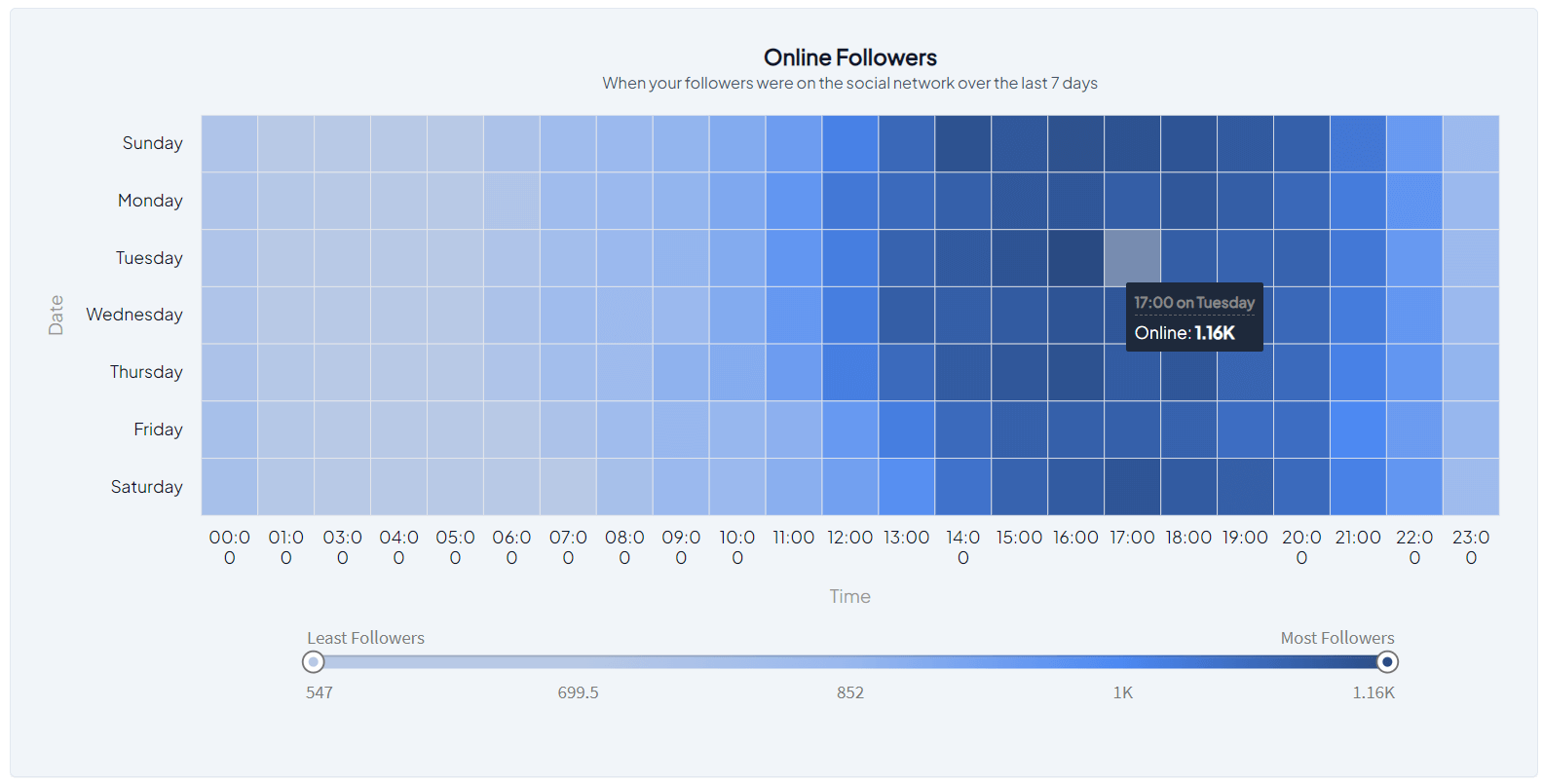
Task: Click the Monday 00:00 heatmap cell
Action: tap(230, 200)
